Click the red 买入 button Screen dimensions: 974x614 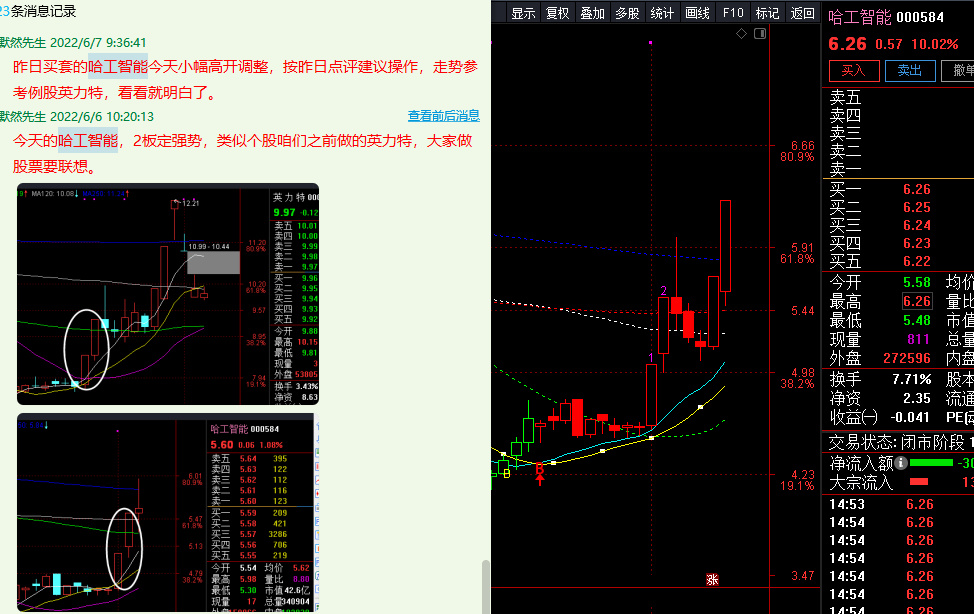click(x=854, y=70)
